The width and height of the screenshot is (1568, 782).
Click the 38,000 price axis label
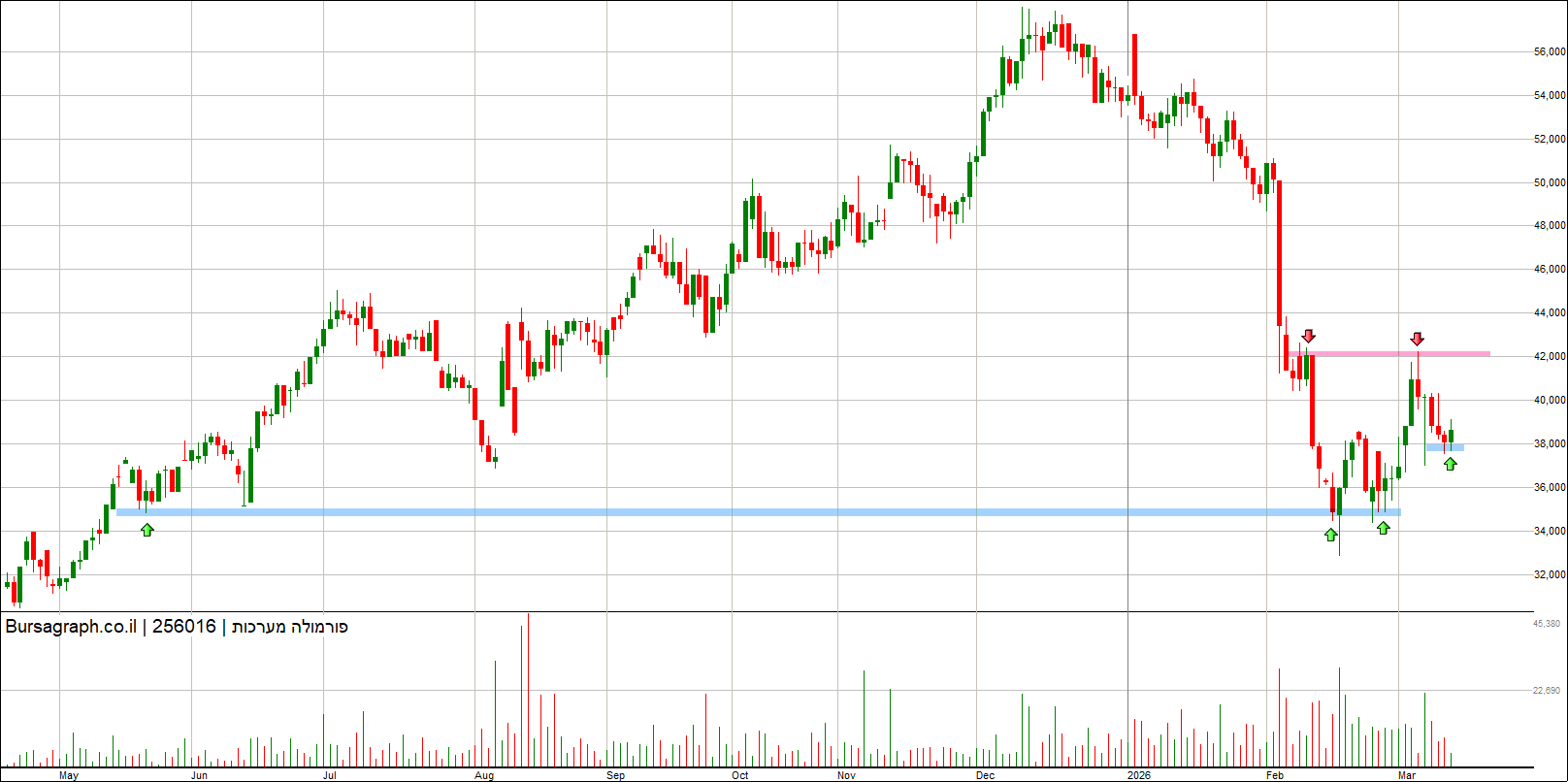tap(1550, 444)
